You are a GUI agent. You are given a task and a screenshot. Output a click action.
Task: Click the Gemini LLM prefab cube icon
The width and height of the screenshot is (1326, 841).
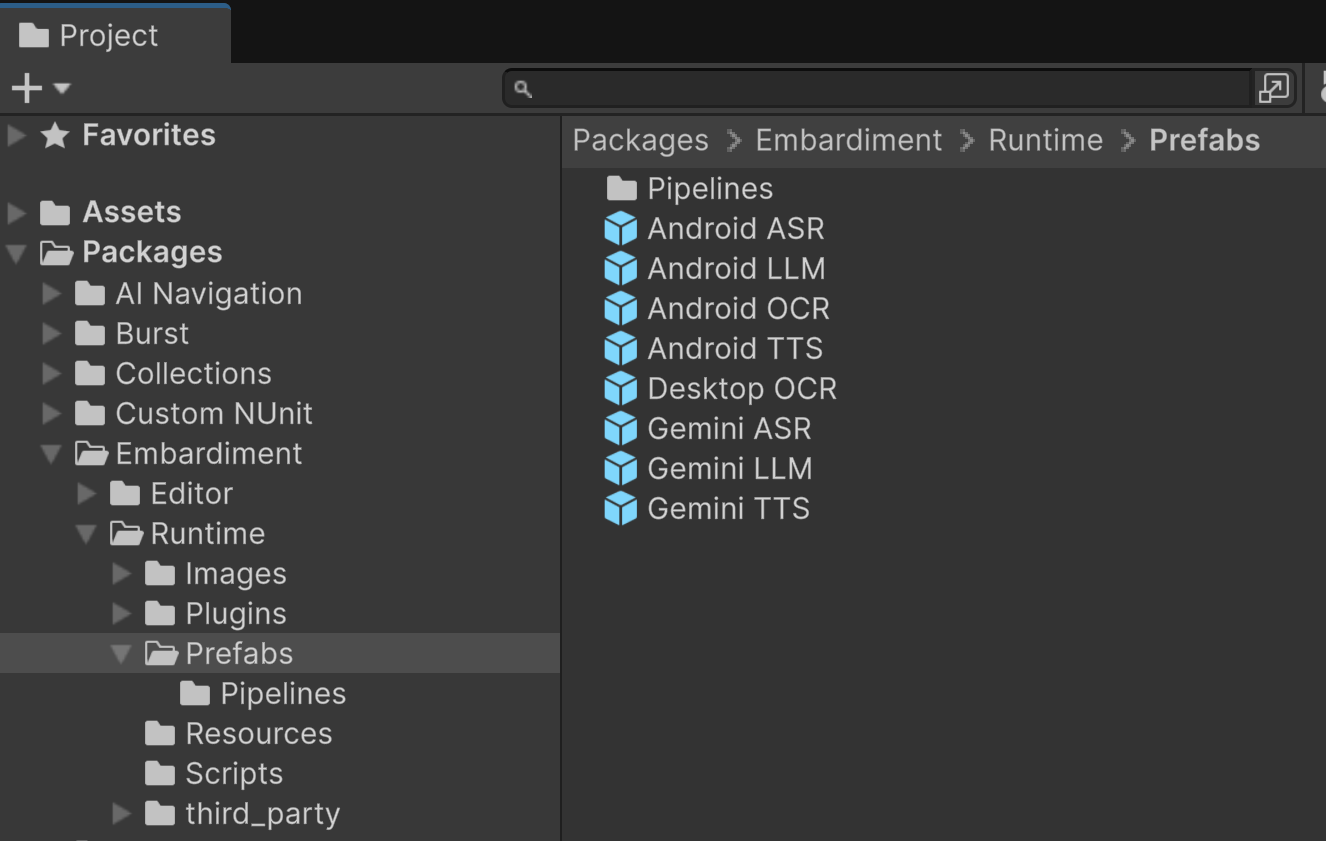(621, 469)
